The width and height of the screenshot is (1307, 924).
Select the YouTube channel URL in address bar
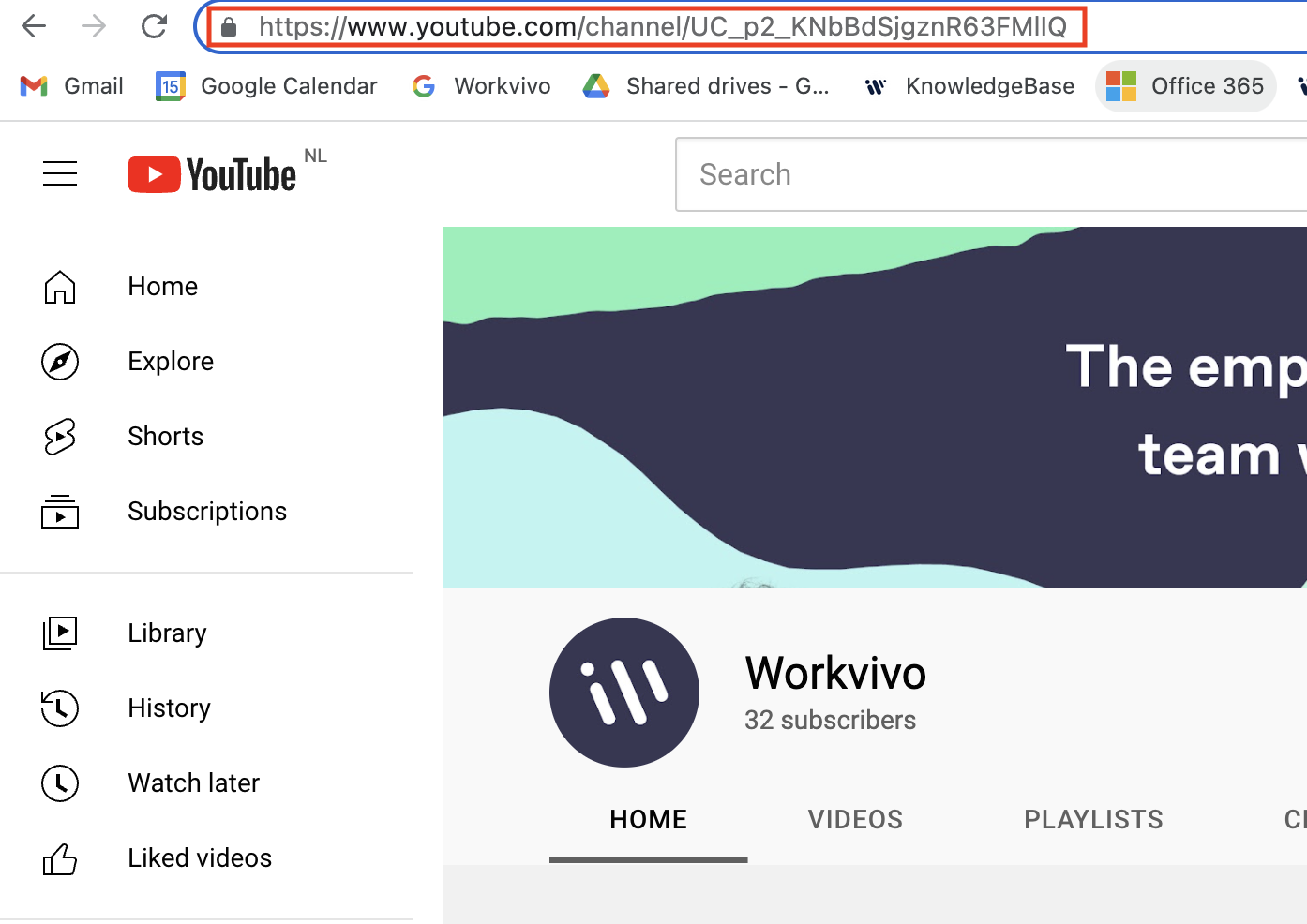(663, 27)
